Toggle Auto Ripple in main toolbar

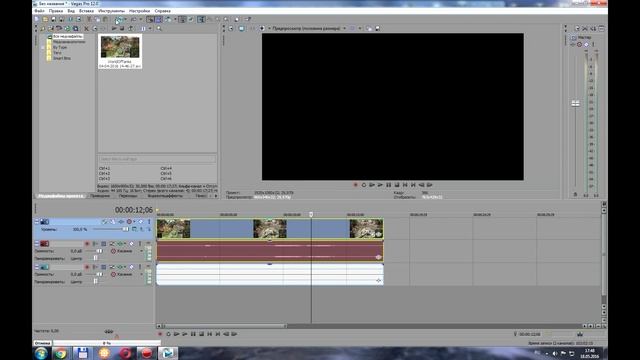[x=168, y=19]
